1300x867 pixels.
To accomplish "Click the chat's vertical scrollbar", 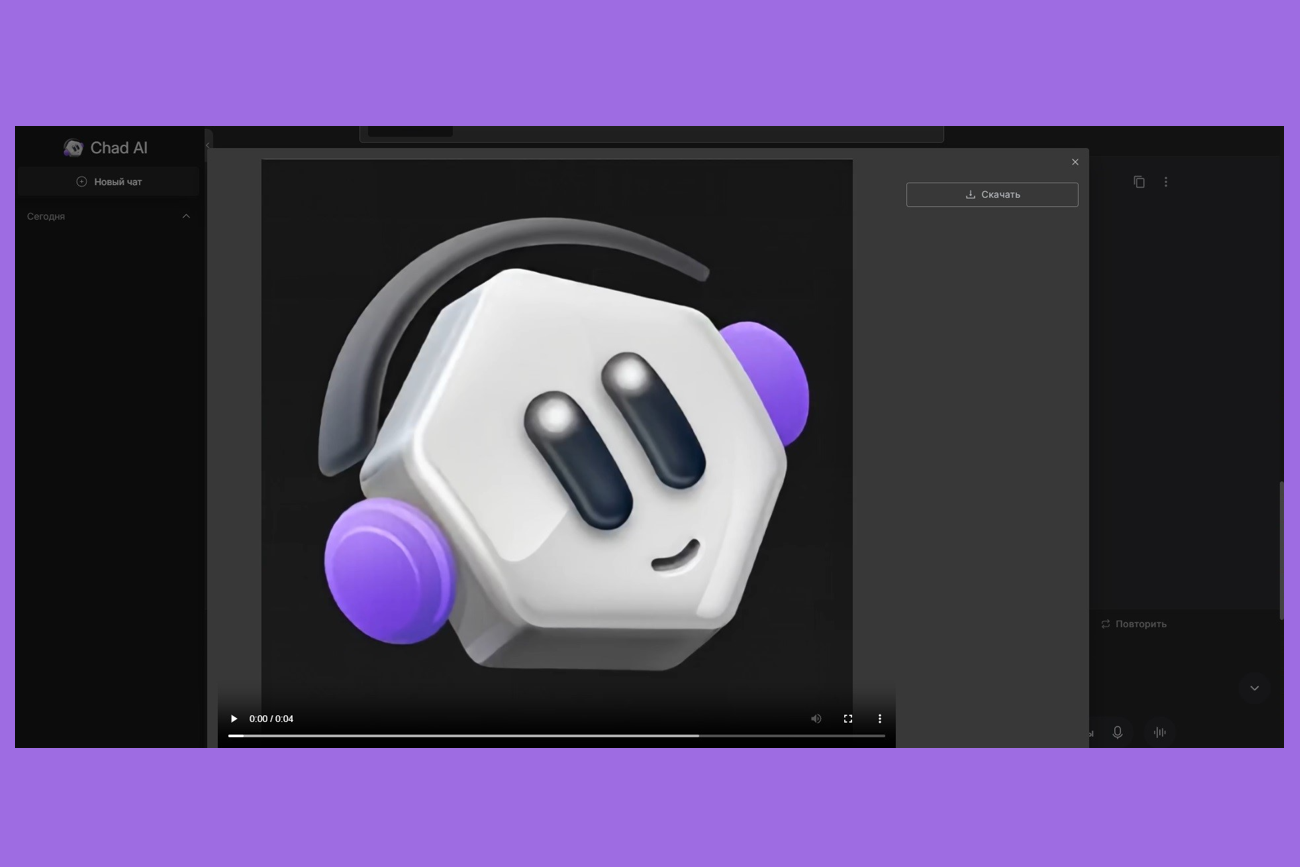I will coord(1281,550).
